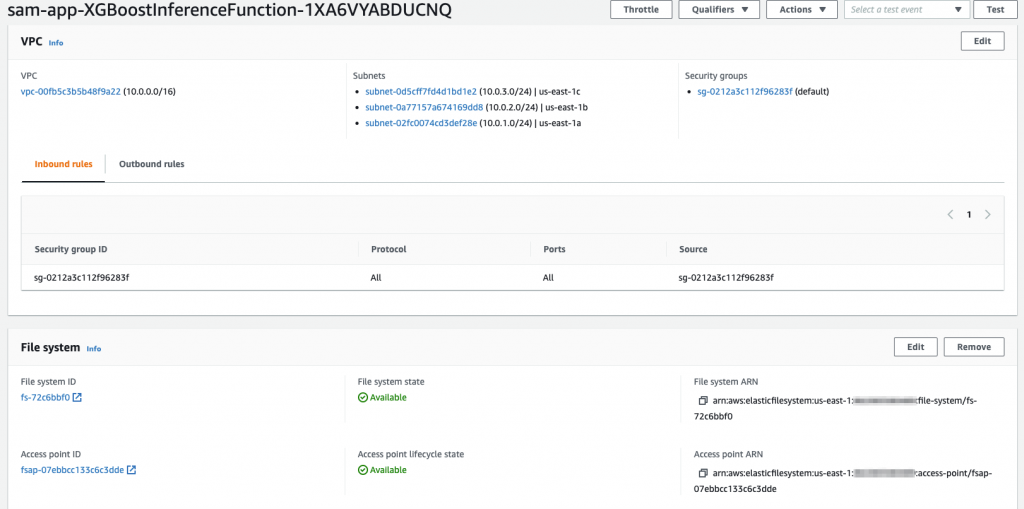The image size is (1024, 509).
Task: Click the Protocol column header
Action: point(389,249)
